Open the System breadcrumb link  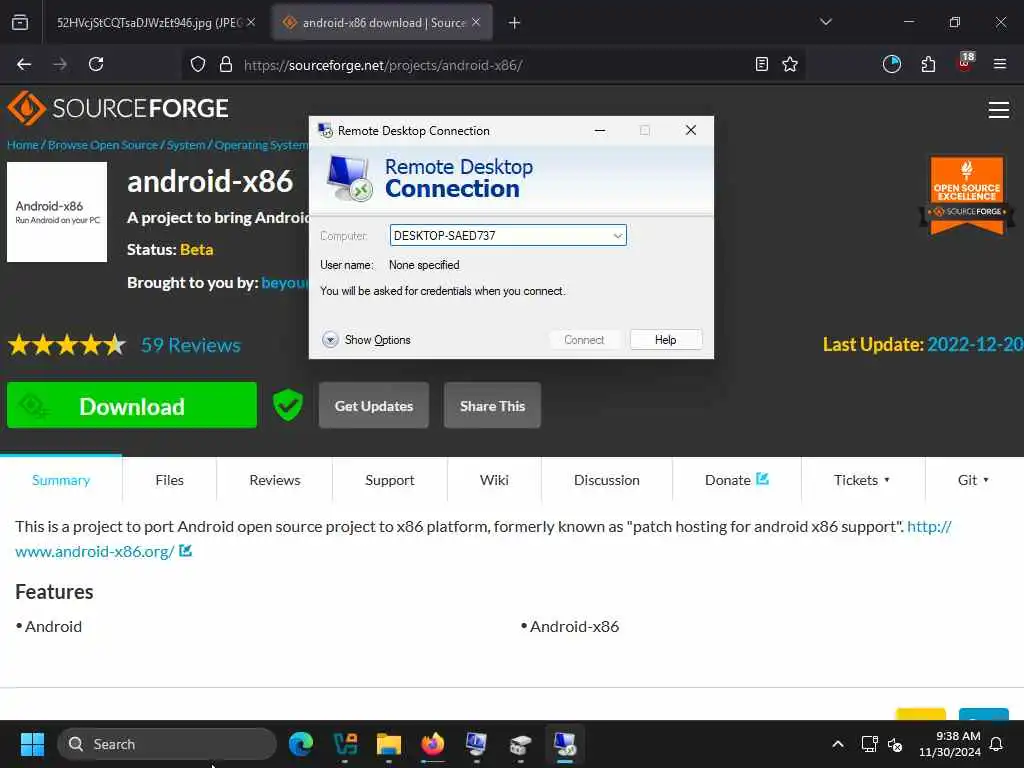[185, 145]
